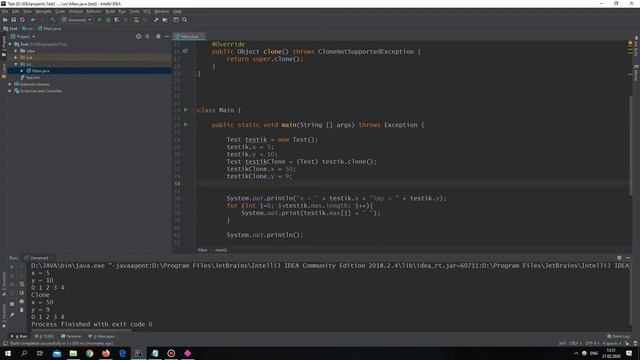Open the Event Log
This screenshot has width=640, height=360.
(618, 336)
